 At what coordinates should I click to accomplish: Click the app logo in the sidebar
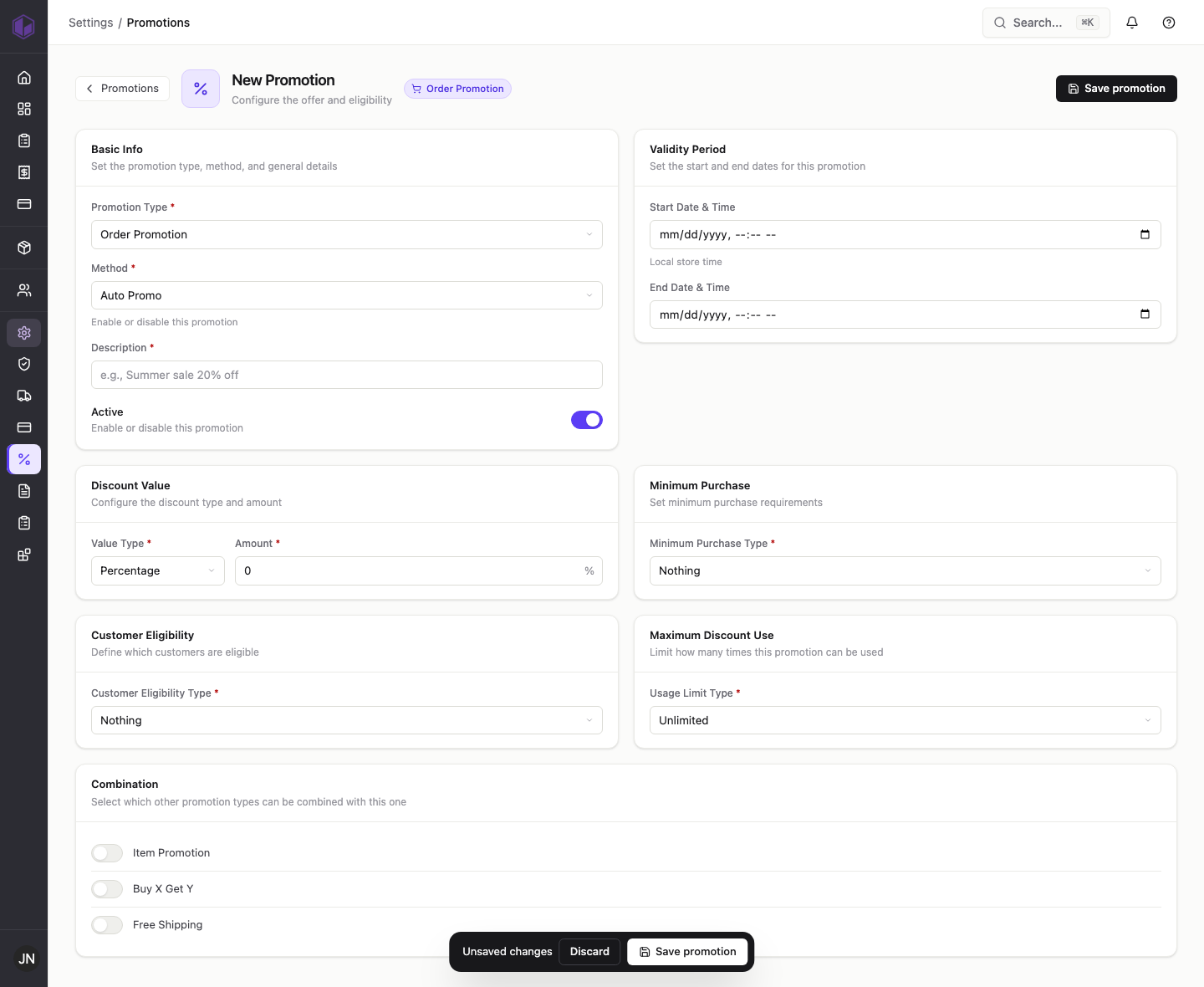tap(23, 27)
